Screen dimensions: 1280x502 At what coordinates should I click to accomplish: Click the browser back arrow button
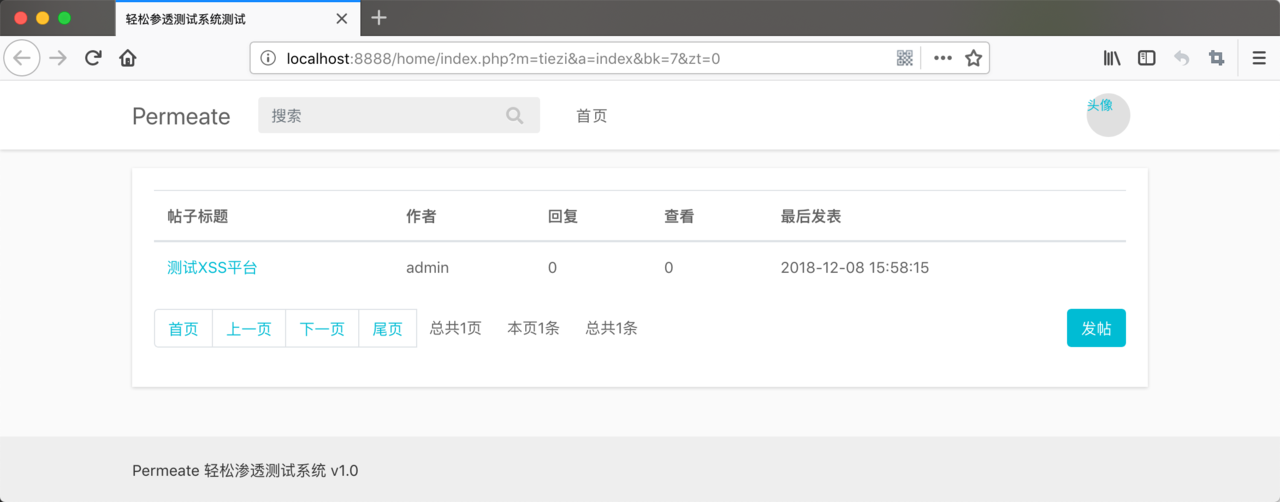23,58
